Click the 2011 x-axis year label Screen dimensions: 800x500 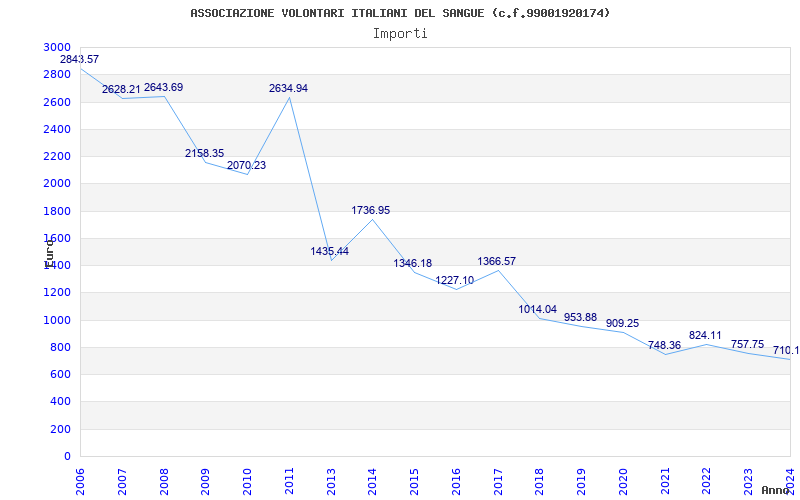pos(289,481)
